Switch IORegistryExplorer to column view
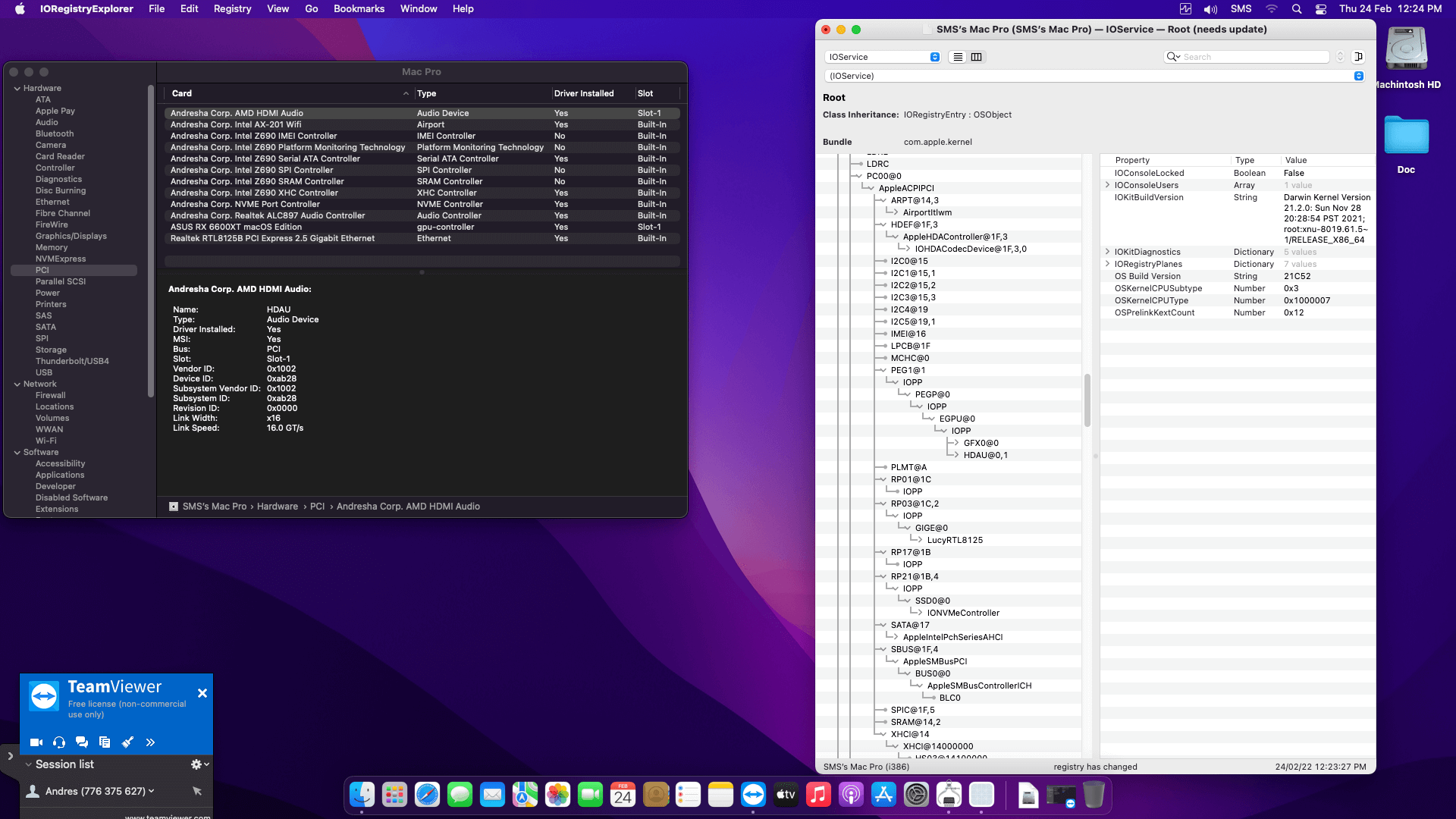1456x819 pixels. (977, 57)
